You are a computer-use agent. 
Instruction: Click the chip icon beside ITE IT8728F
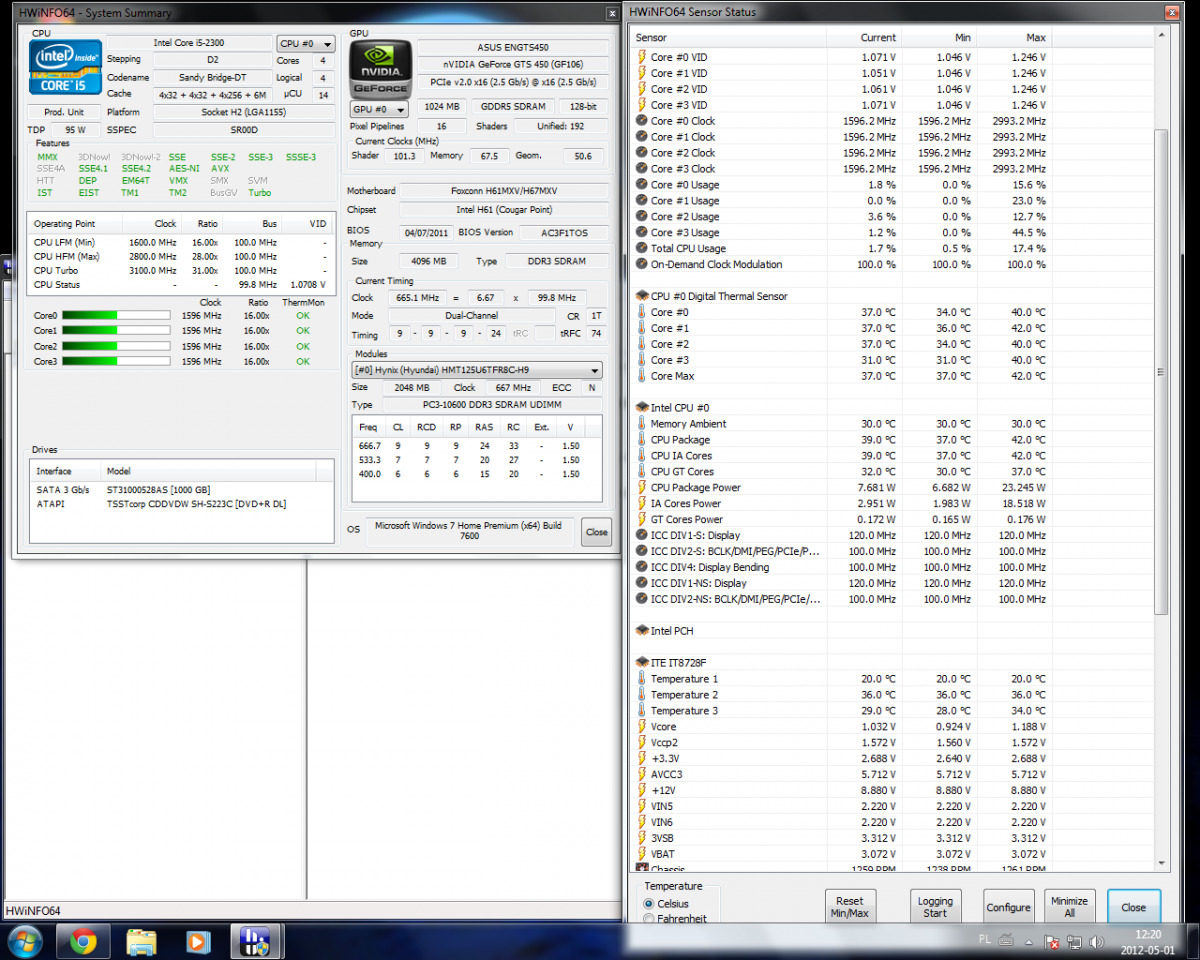642,663
